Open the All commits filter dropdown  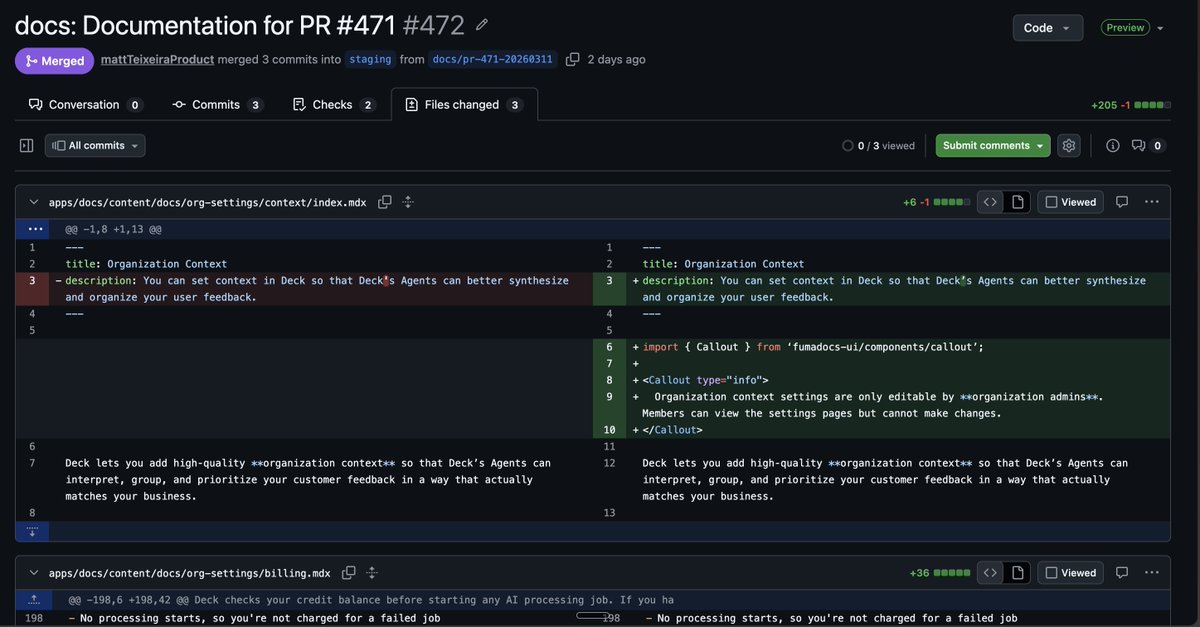pyautogui.click(x=95, y=146)
